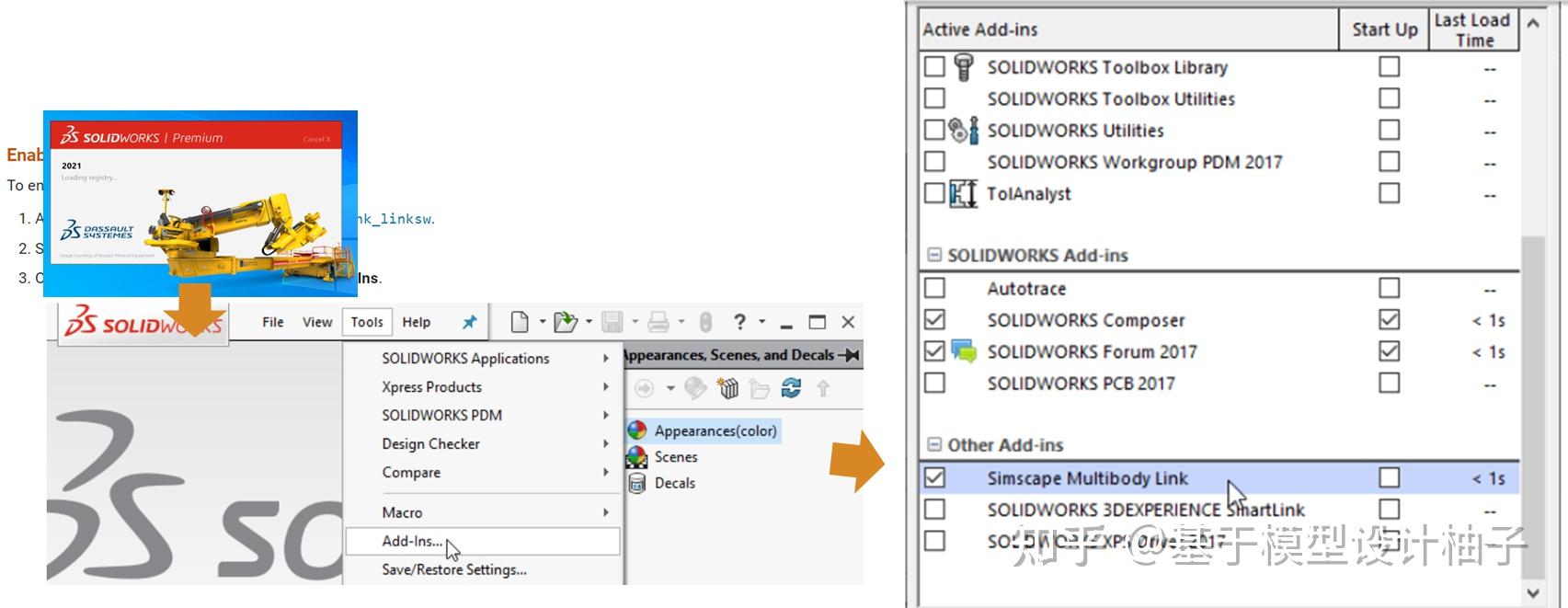This screenshot has width=1568, height=608.
Task: Check the Autotrace active checkbox
Action: pyautogui.click(x=934, y=288)
